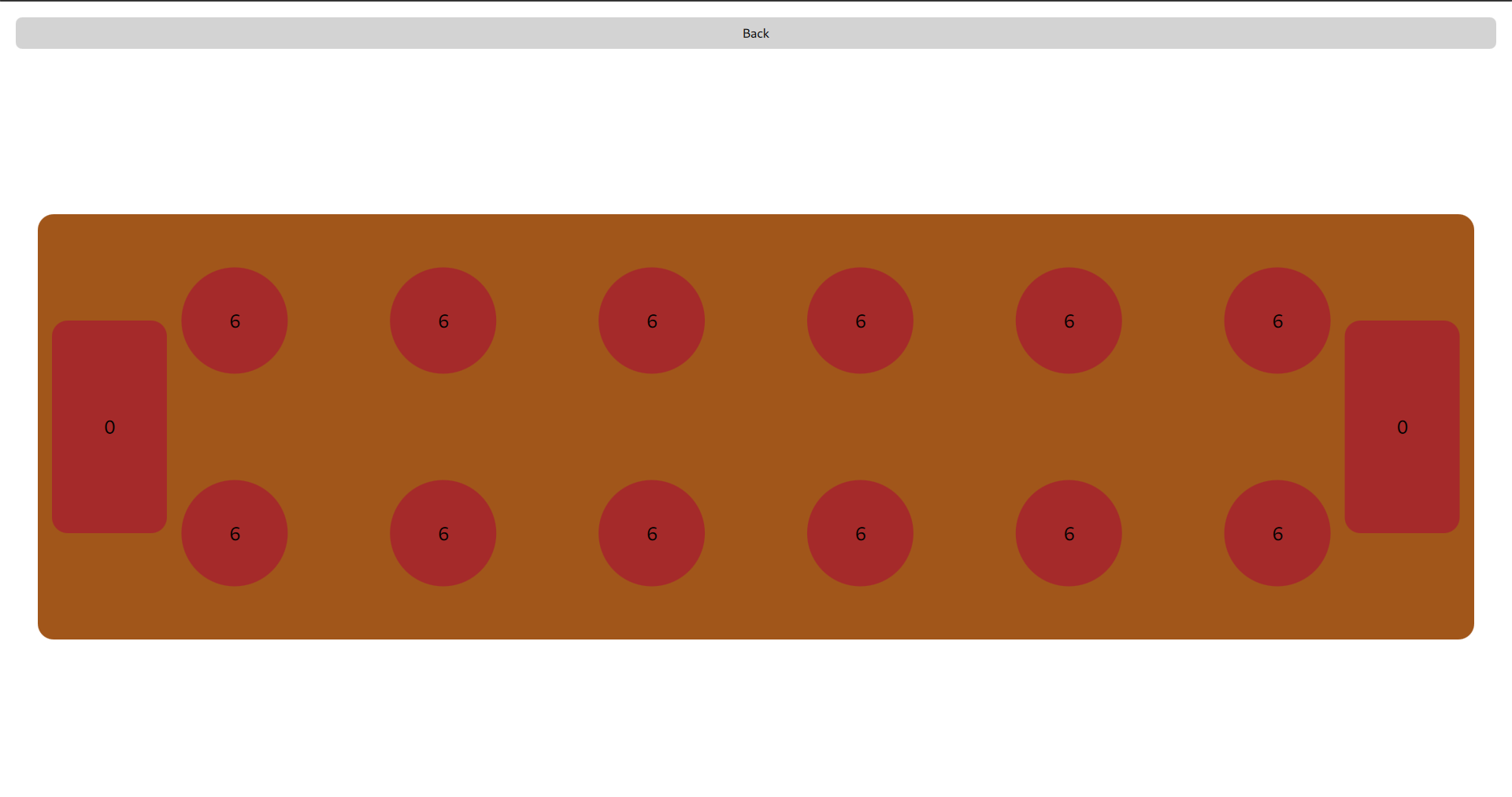
Task: Select the first pit in the top row
Action: (235, 321)
